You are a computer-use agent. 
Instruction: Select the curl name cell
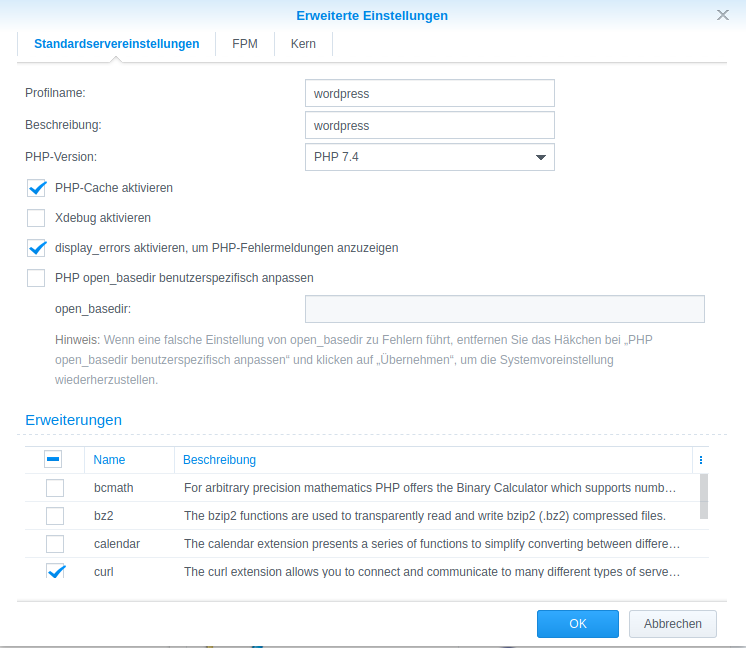104,571
